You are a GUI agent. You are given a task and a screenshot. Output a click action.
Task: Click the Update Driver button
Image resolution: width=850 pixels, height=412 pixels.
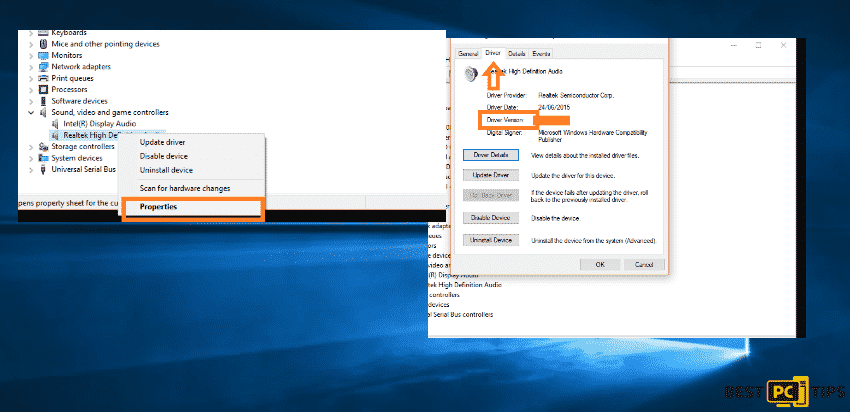tap(491, 176)
